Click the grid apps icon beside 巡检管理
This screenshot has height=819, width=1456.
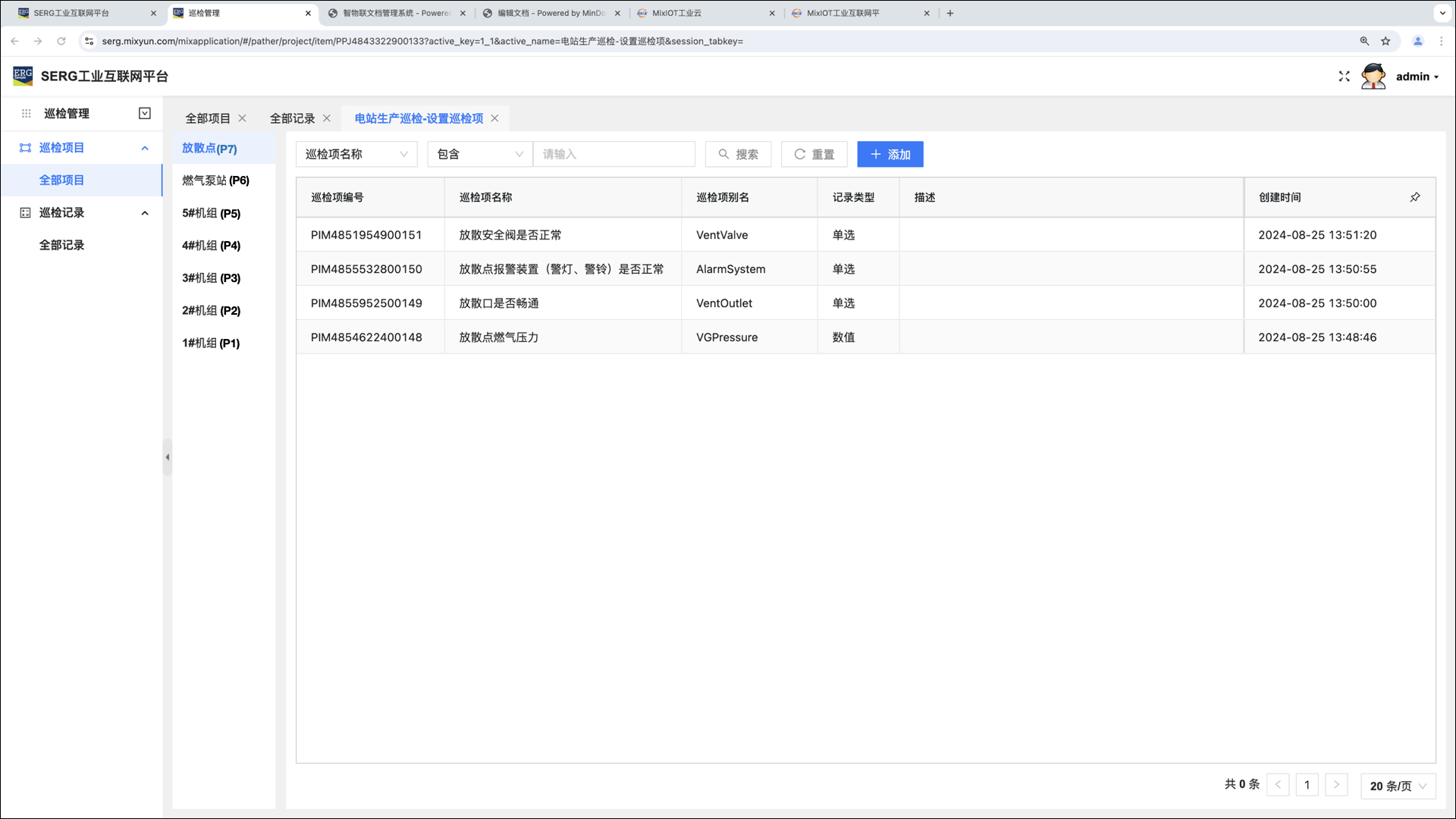[26, 114]
